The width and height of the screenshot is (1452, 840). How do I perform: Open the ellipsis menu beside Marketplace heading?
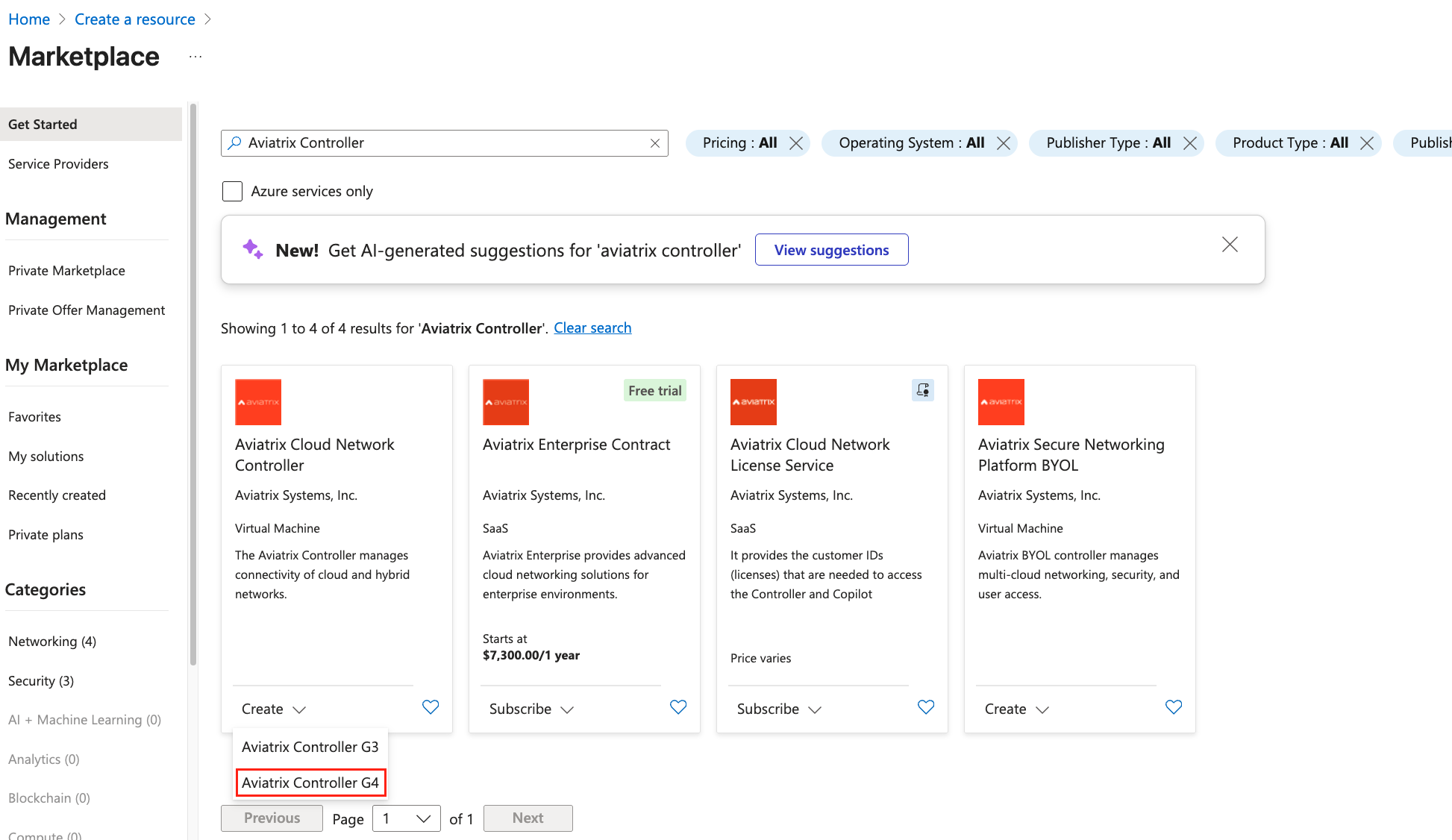point(195,56)
